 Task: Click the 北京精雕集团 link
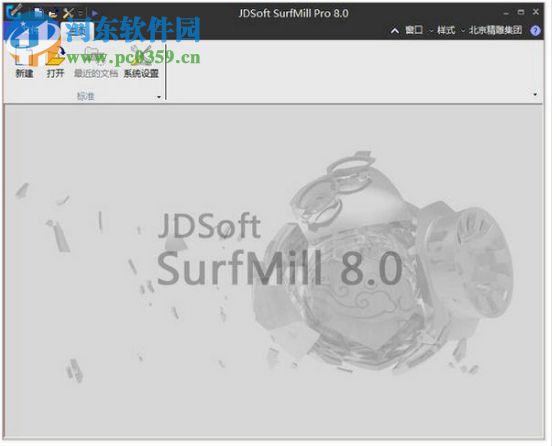click(x=495, y=30)
